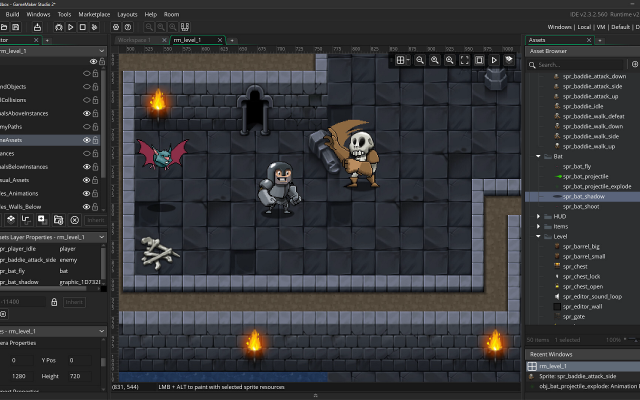Image resolution: width=640 pixels, height=400 pixels.
Task: Click the open project folder icon
Action: point(4,27)
